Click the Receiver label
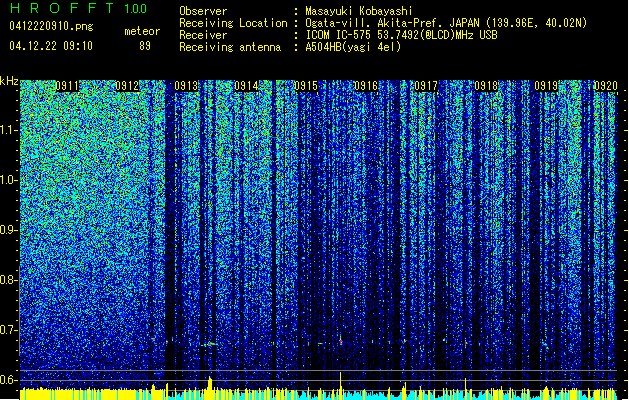This screenshot has width=629, height=400. tap(203, 35)
